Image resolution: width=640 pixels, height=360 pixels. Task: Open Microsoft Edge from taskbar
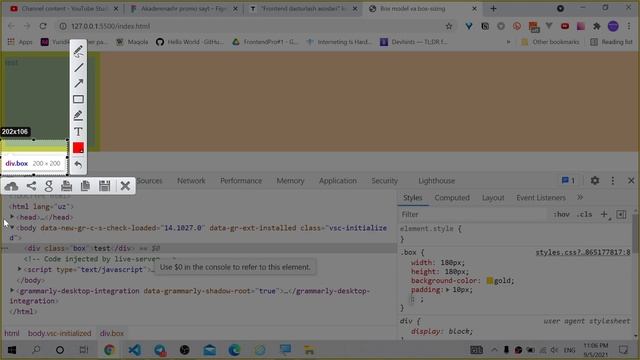[234, 350]
